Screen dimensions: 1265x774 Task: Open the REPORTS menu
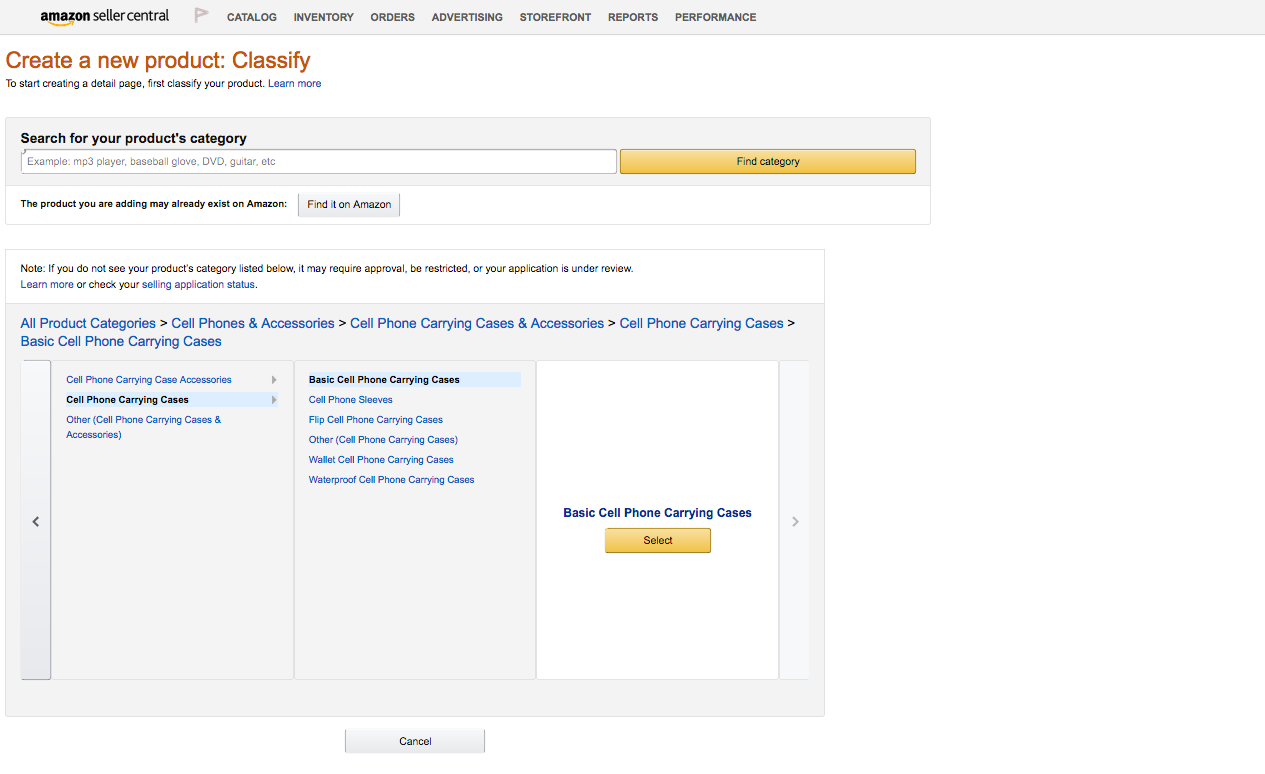(632, 17)
